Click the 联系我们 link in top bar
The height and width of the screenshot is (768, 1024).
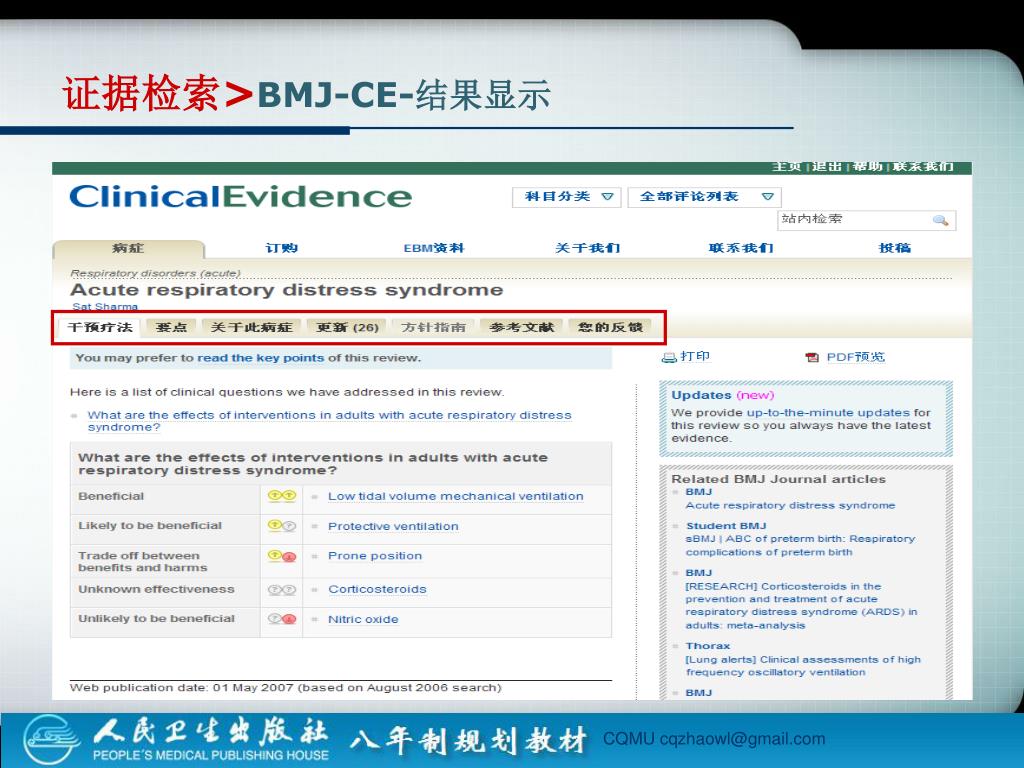tap(923, 167)
